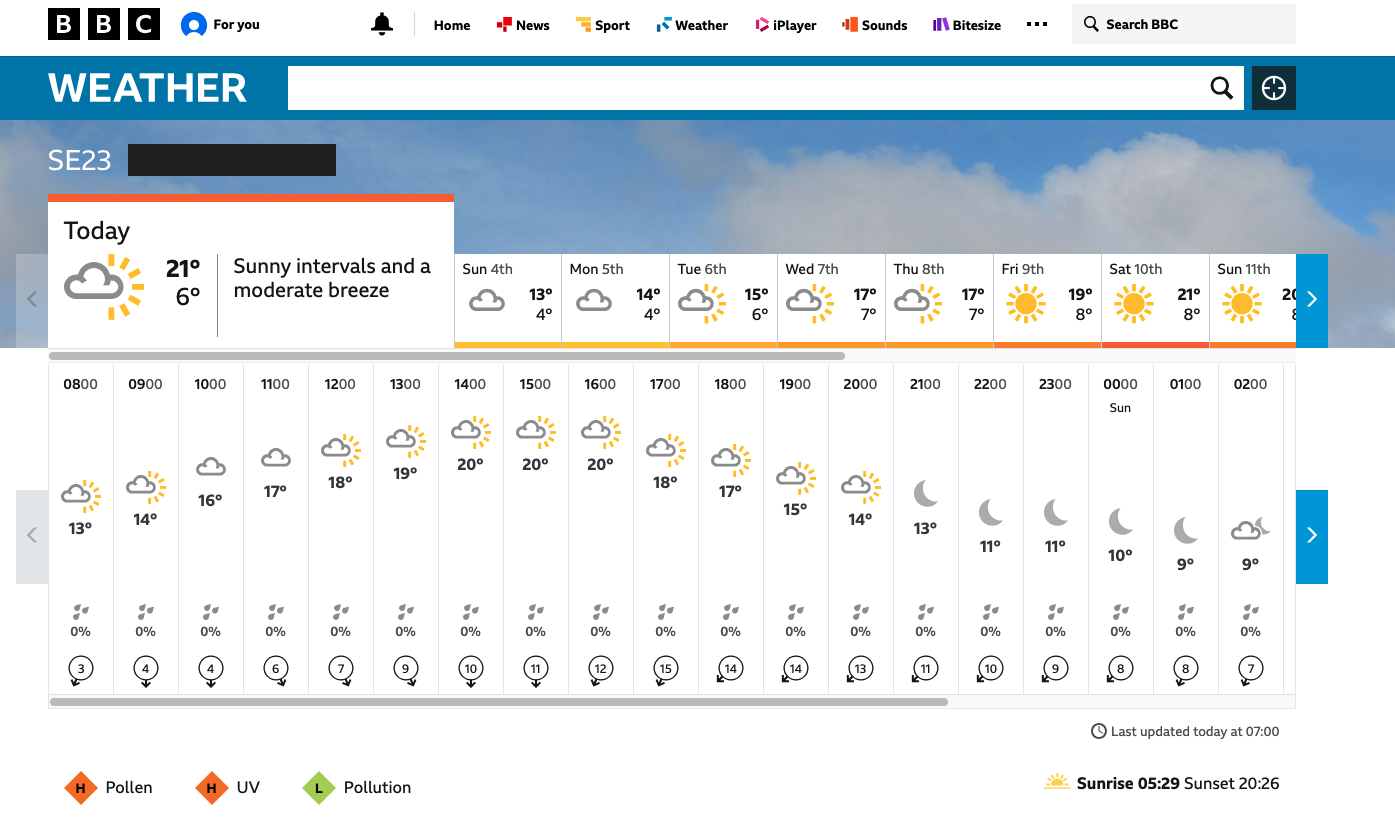Open the notifications bell

click(381, 24)
